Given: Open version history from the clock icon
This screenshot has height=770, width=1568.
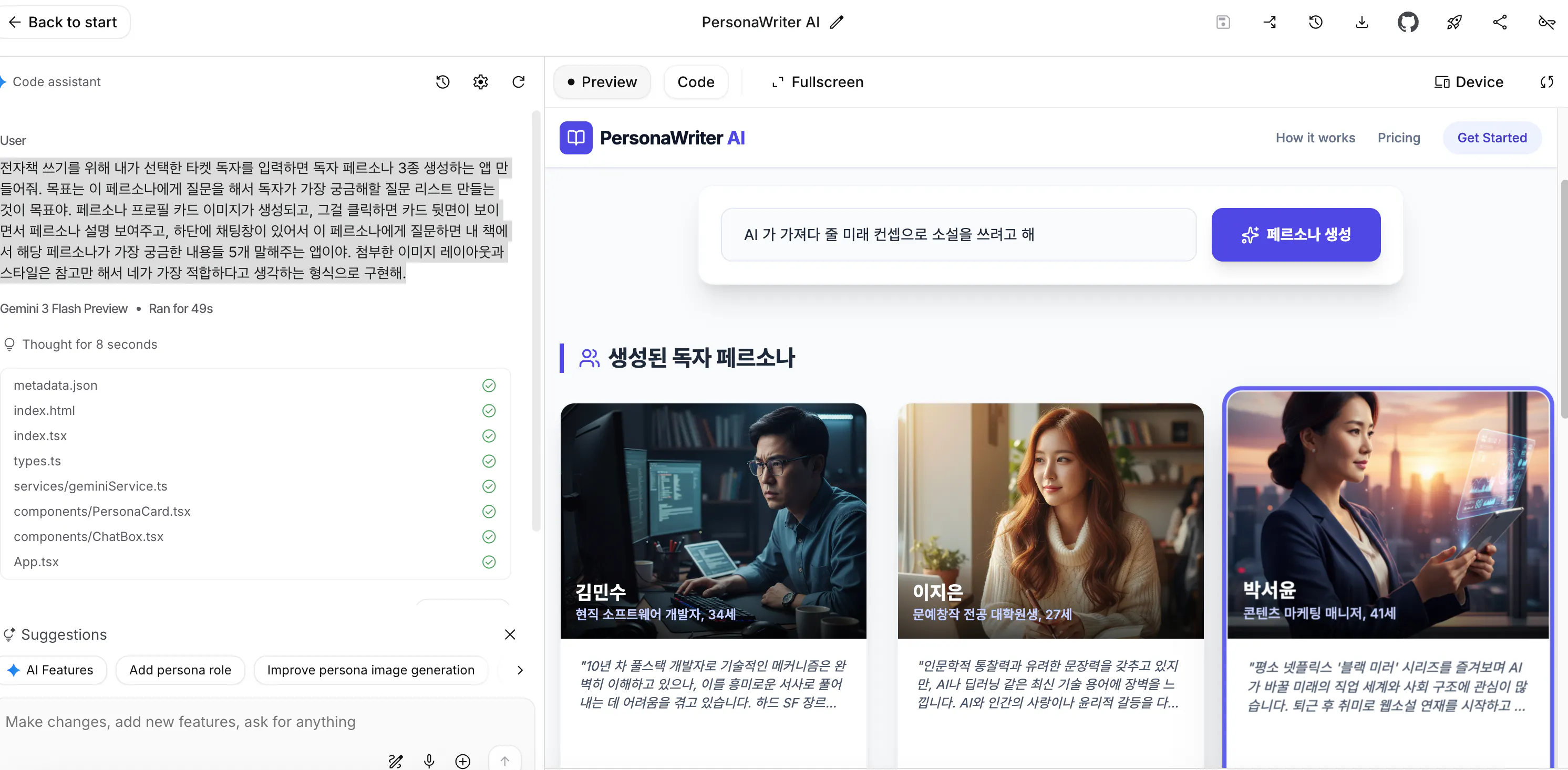Looking at the screenshot, I should (1315, 22).
